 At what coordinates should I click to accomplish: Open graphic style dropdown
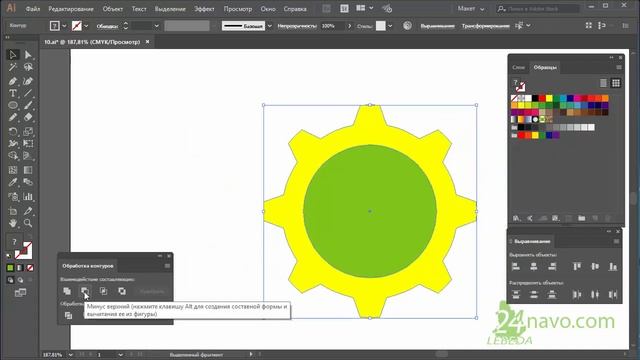coord(390,26)
